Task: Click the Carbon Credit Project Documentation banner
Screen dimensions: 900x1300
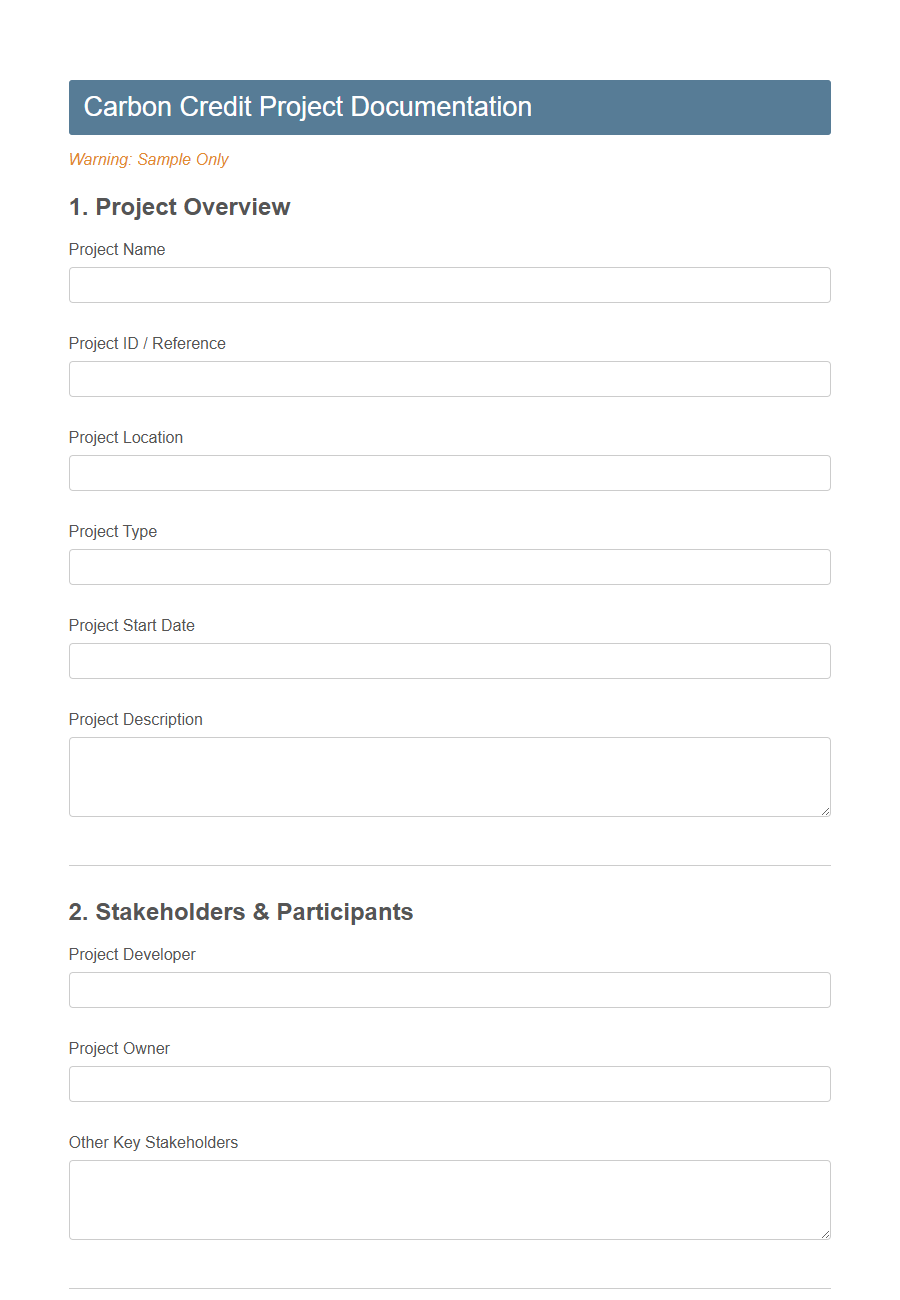Action: click(449, 106)
